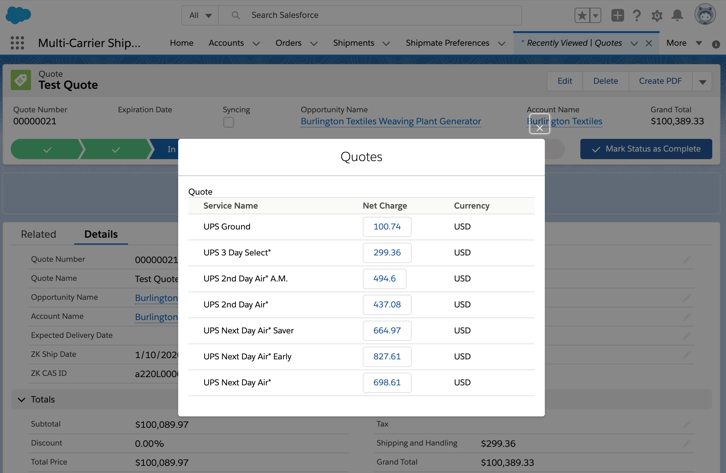Click the first completed path stage
The height and width of the screenshot is (473, 726).
[x=46, y=149]
